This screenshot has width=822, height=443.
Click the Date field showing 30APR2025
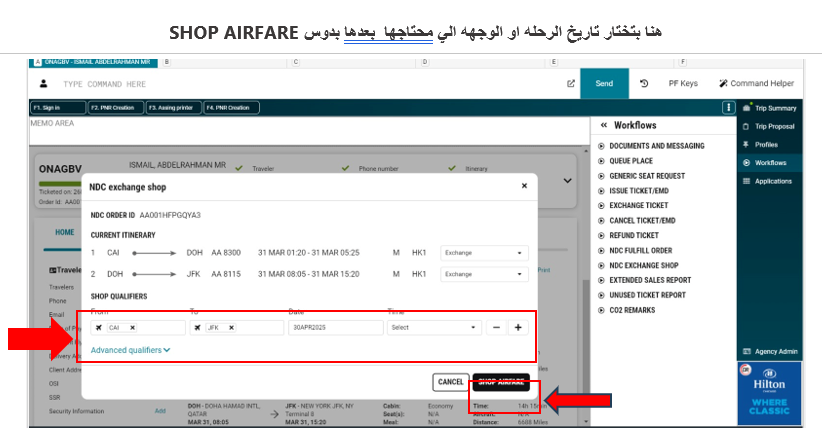[x=336, y=328]
